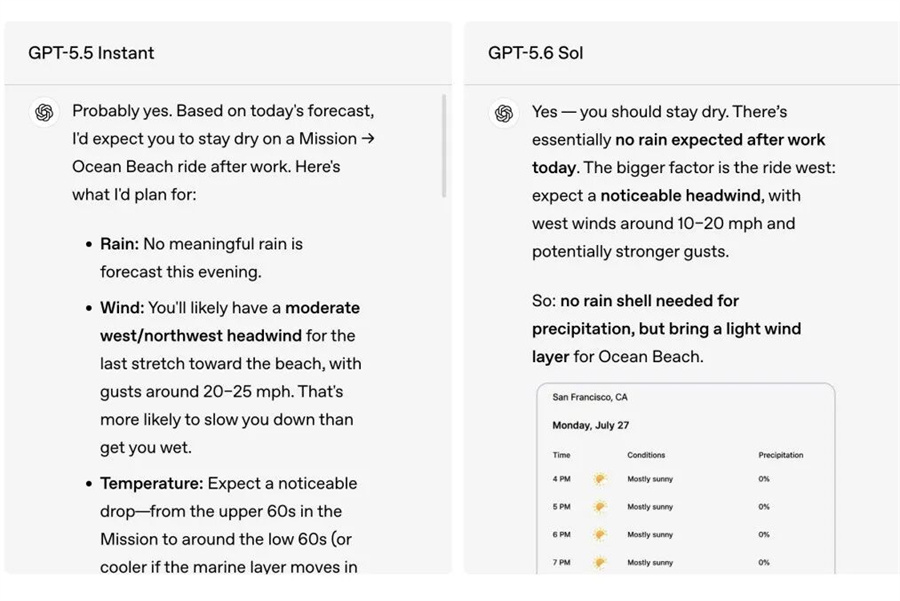
Task: Click the 'Rain:' bullet label
Action: coord(119,244)
